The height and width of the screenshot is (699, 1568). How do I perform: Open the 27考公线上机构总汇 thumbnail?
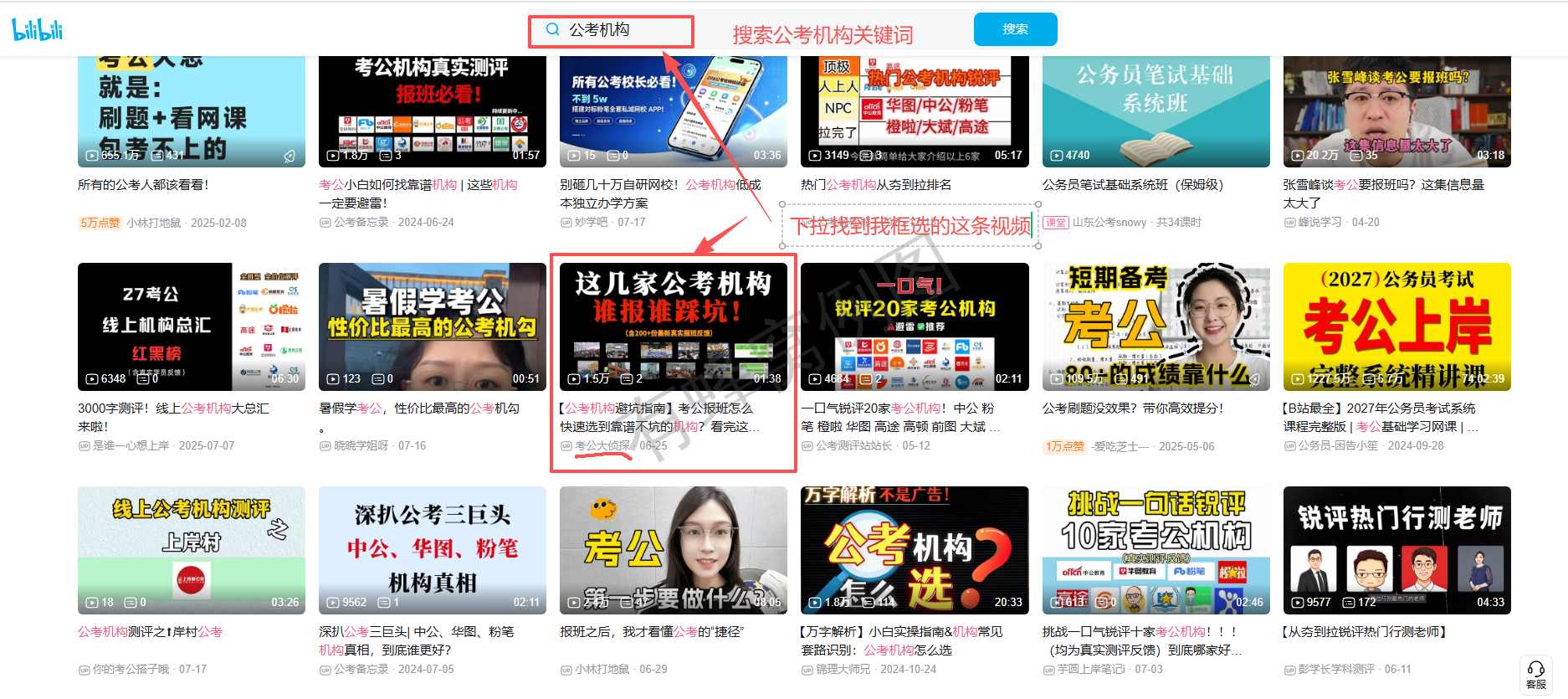[x=192, y=326]
